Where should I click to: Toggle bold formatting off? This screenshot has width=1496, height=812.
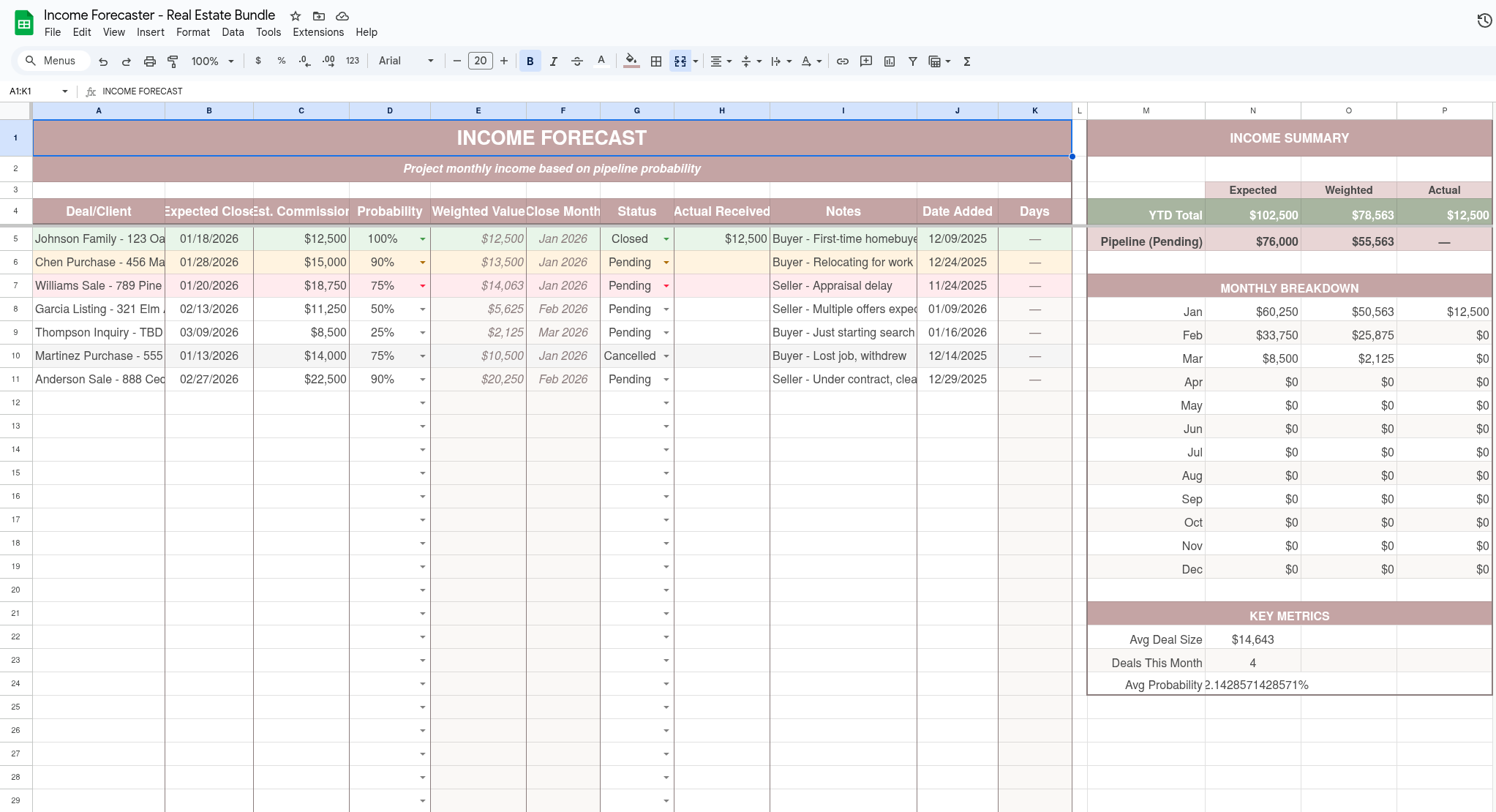(x=529, y=61)
